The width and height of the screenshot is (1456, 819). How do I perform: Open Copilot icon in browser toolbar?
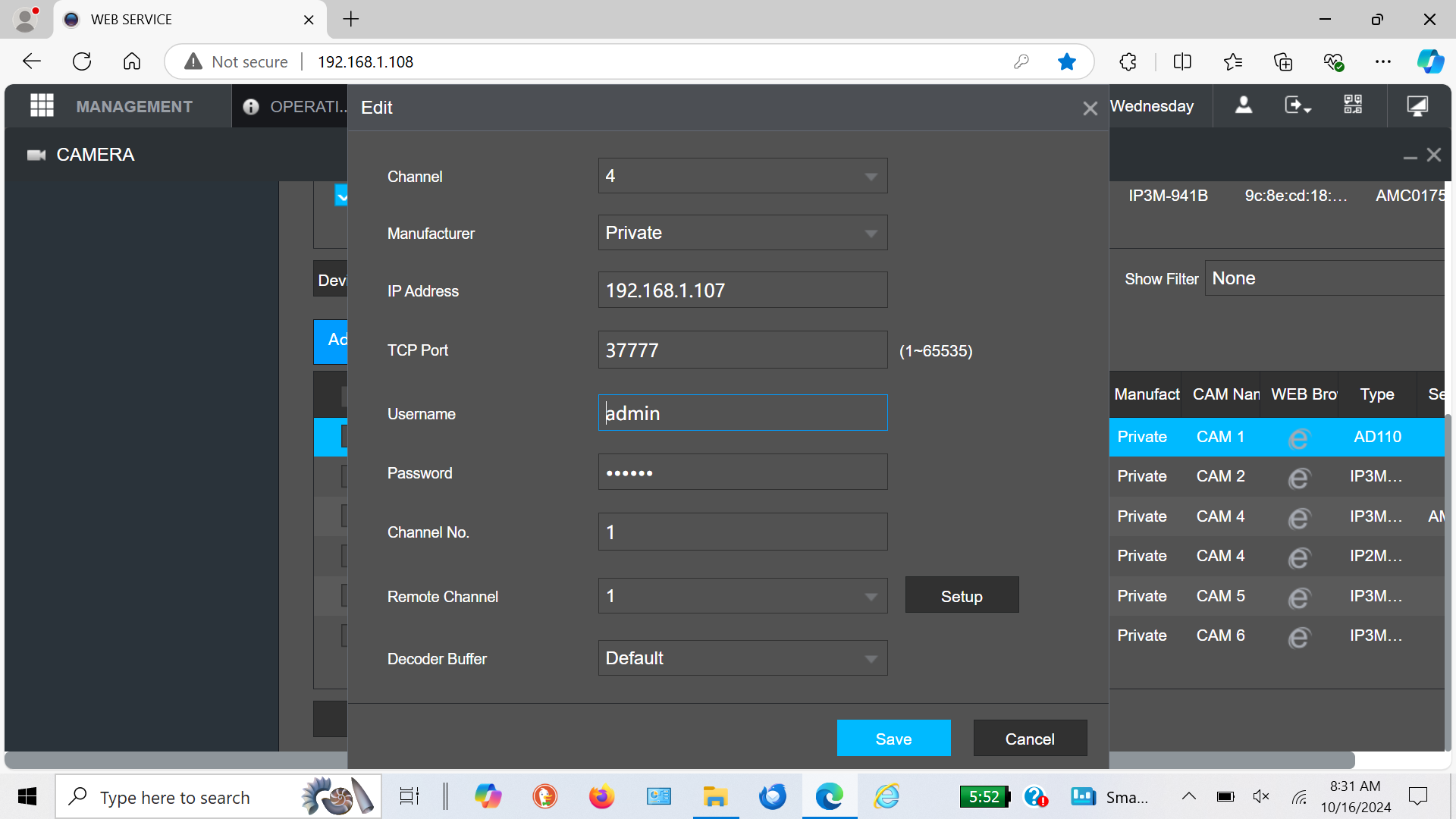point(1430,61)
